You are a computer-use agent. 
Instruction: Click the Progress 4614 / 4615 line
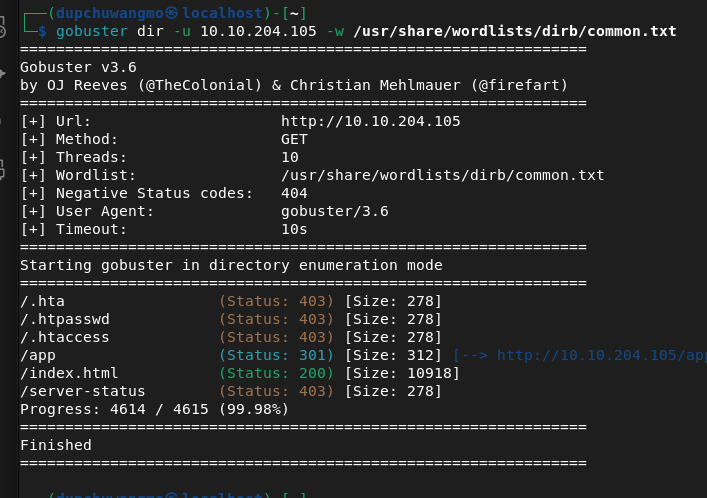pos(154,410)
